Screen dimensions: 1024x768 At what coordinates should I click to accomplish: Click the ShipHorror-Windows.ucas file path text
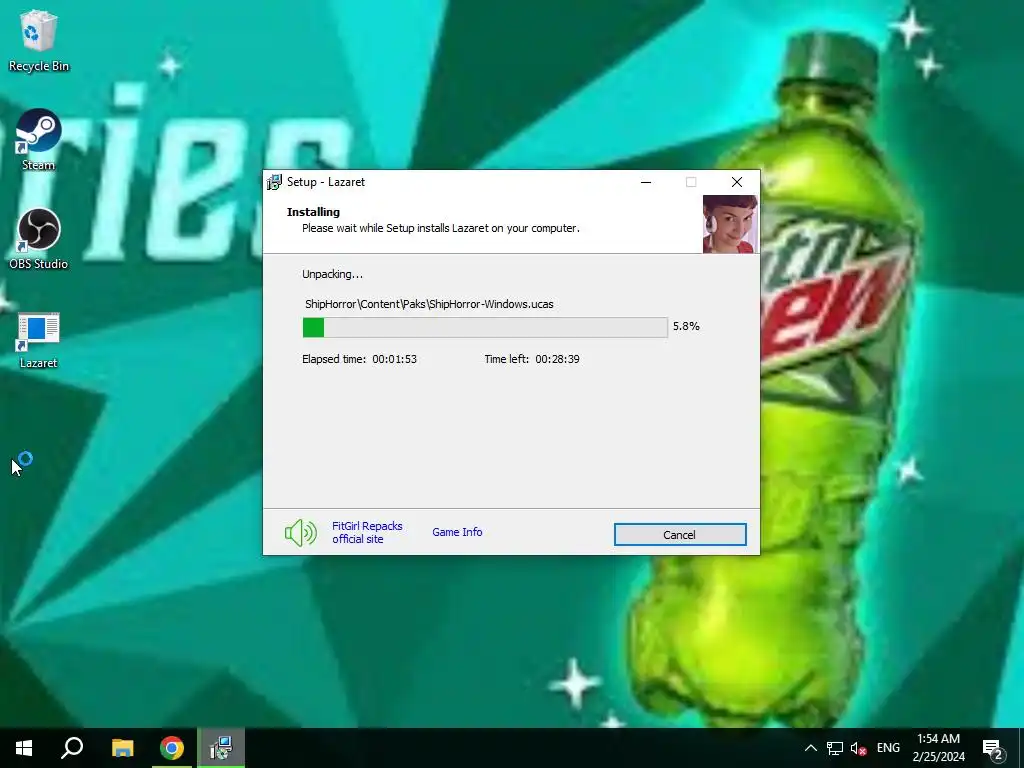tap(429, 304)
